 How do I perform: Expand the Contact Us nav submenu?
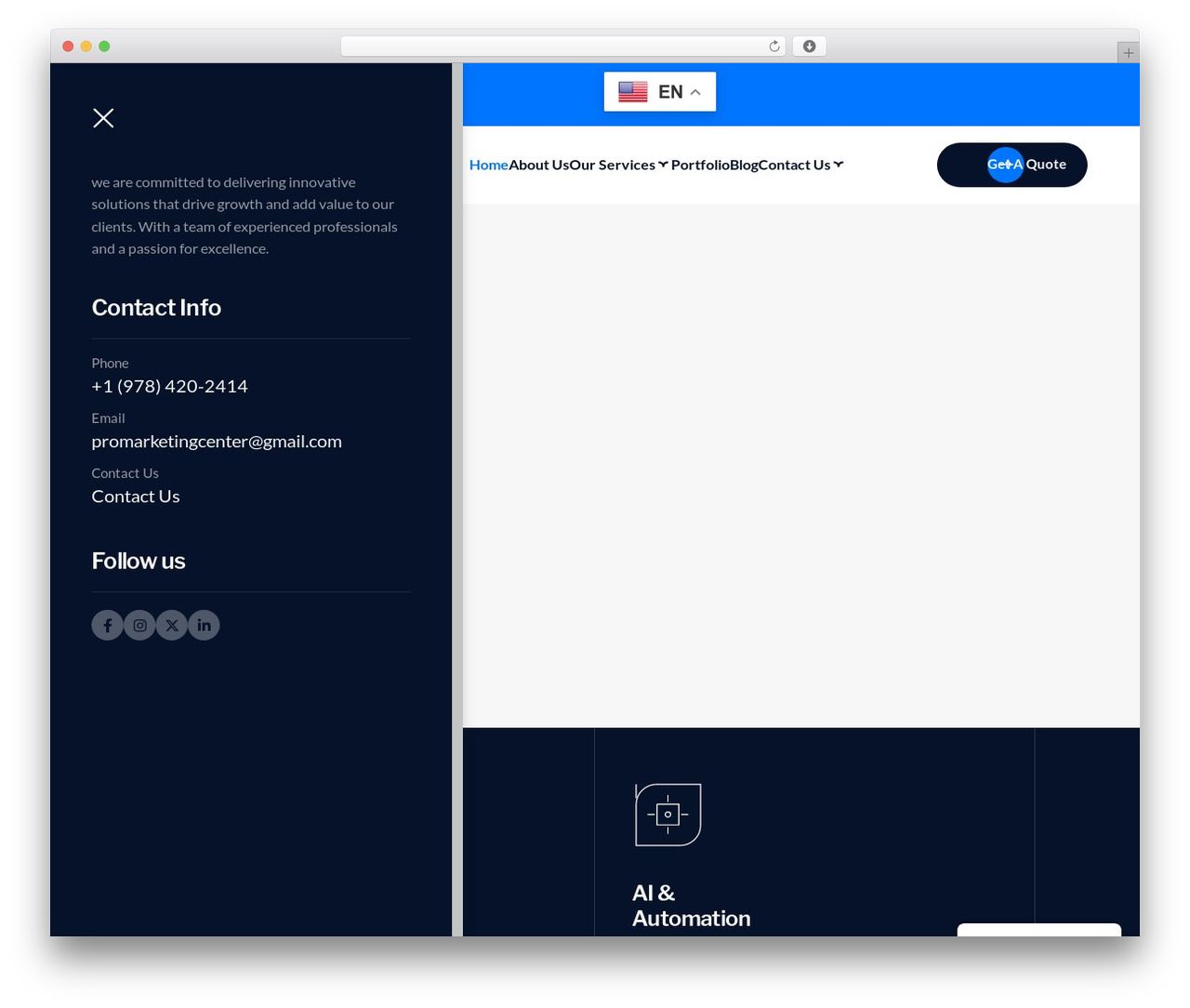click(839, 165)
